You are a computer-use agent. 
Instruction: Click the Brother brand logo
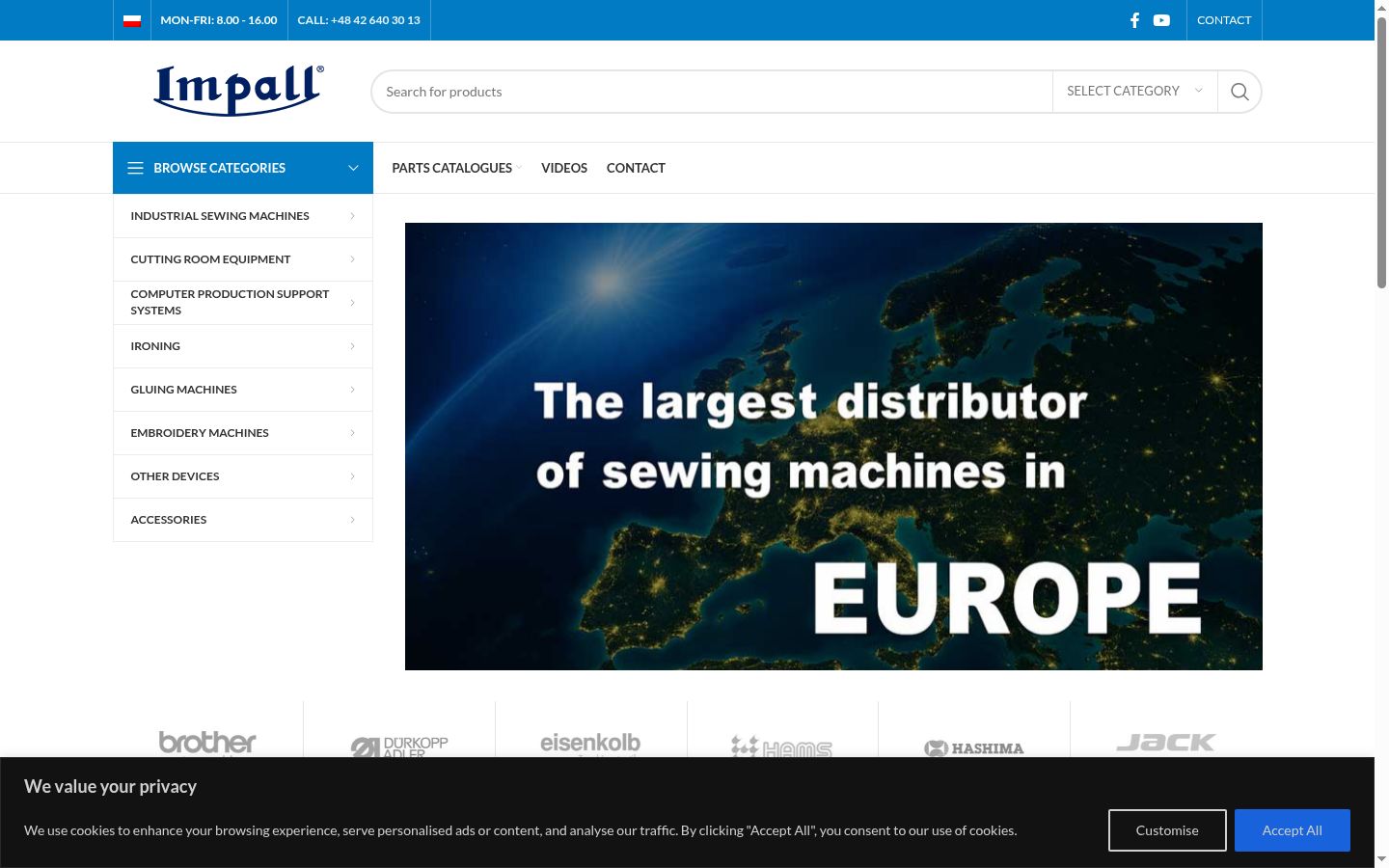(207, 743)
